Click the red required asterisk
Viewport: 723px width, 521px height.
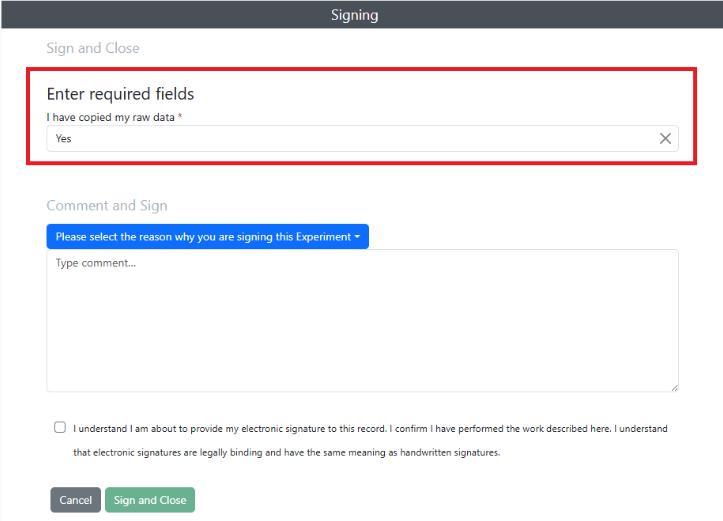point(180,116)
